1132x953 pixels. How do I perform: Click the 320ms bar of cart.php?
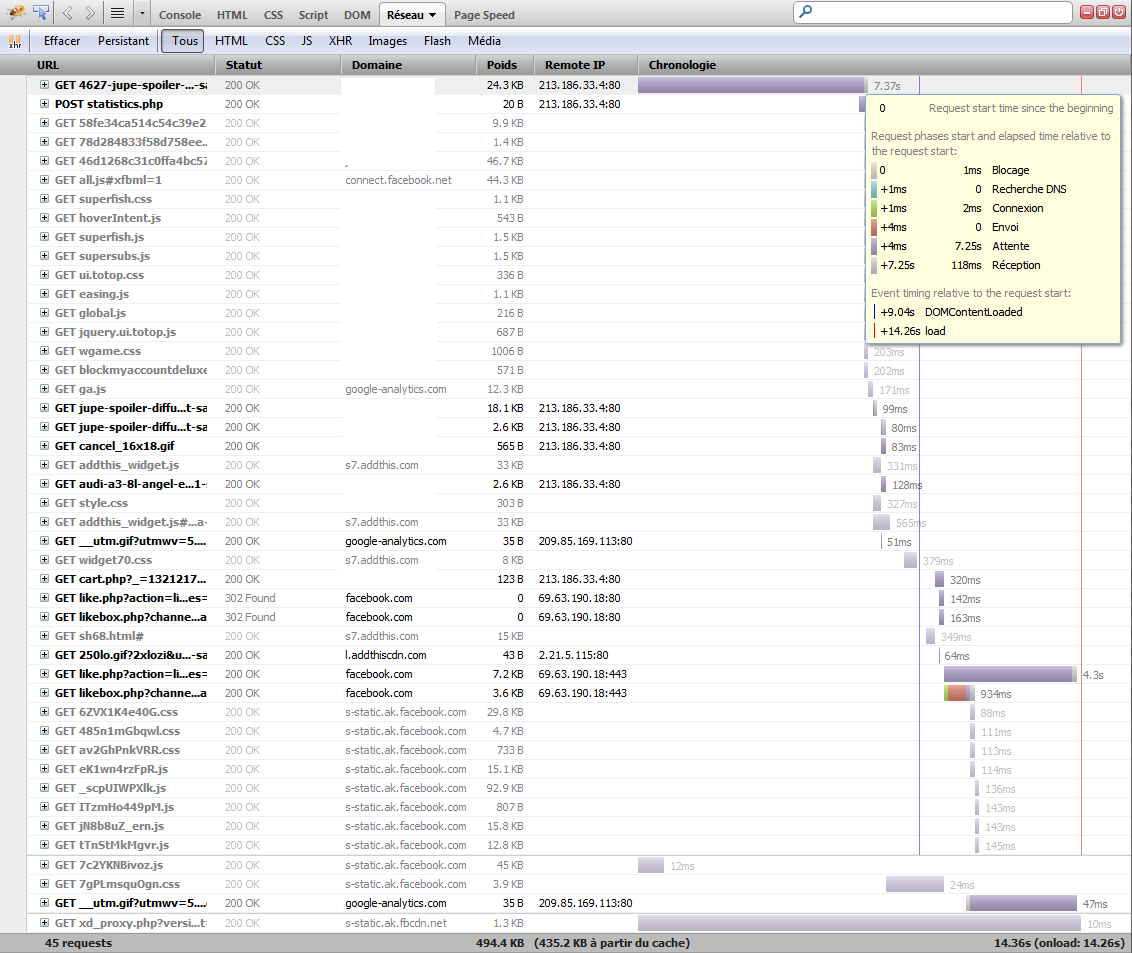click(939, 579)
